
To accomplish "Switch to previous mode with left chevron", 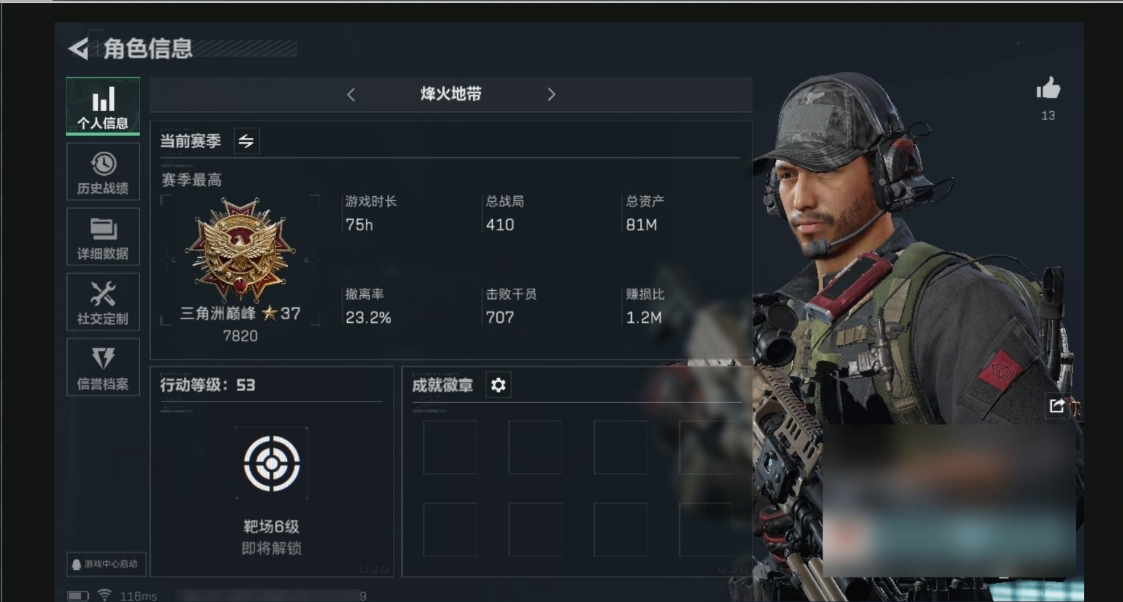I will pos(351,94).
